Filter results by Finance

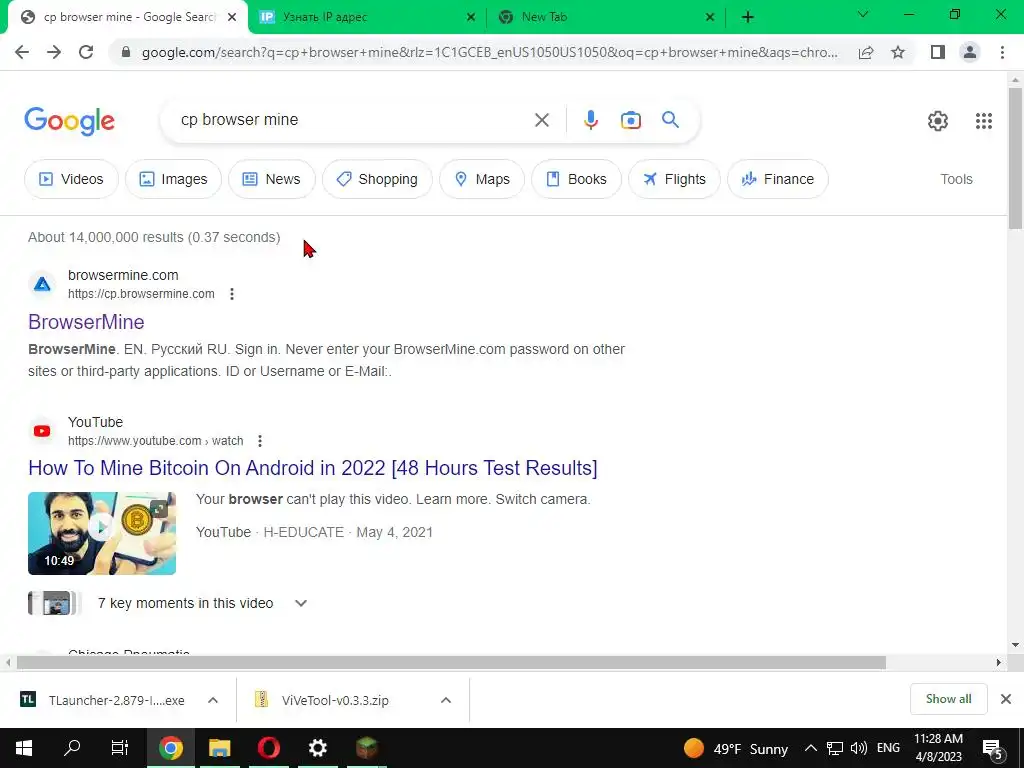click(778, 179)
